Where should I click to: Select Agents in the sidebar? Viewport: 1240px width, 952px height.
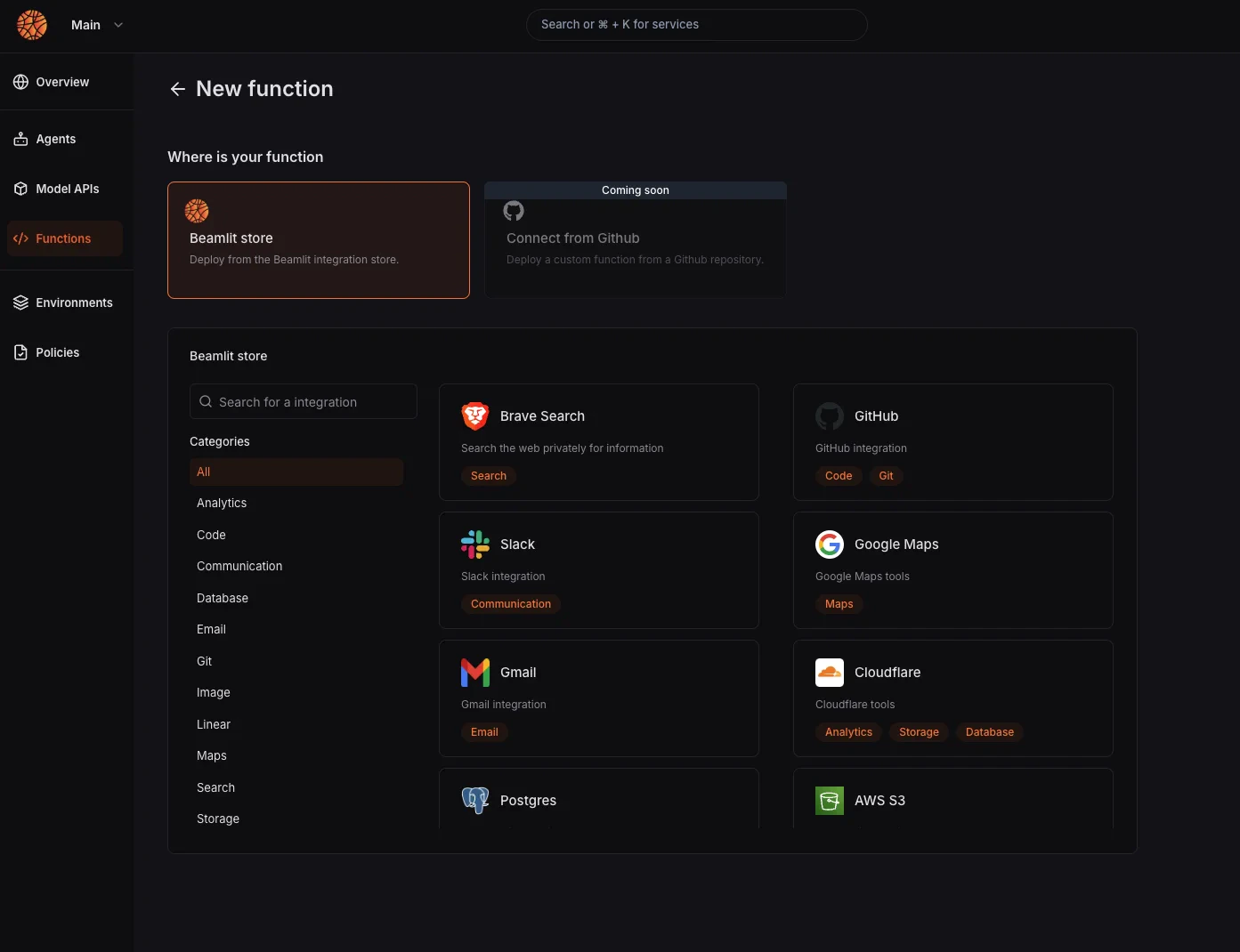pyautogui.click(x=55, y=139)
